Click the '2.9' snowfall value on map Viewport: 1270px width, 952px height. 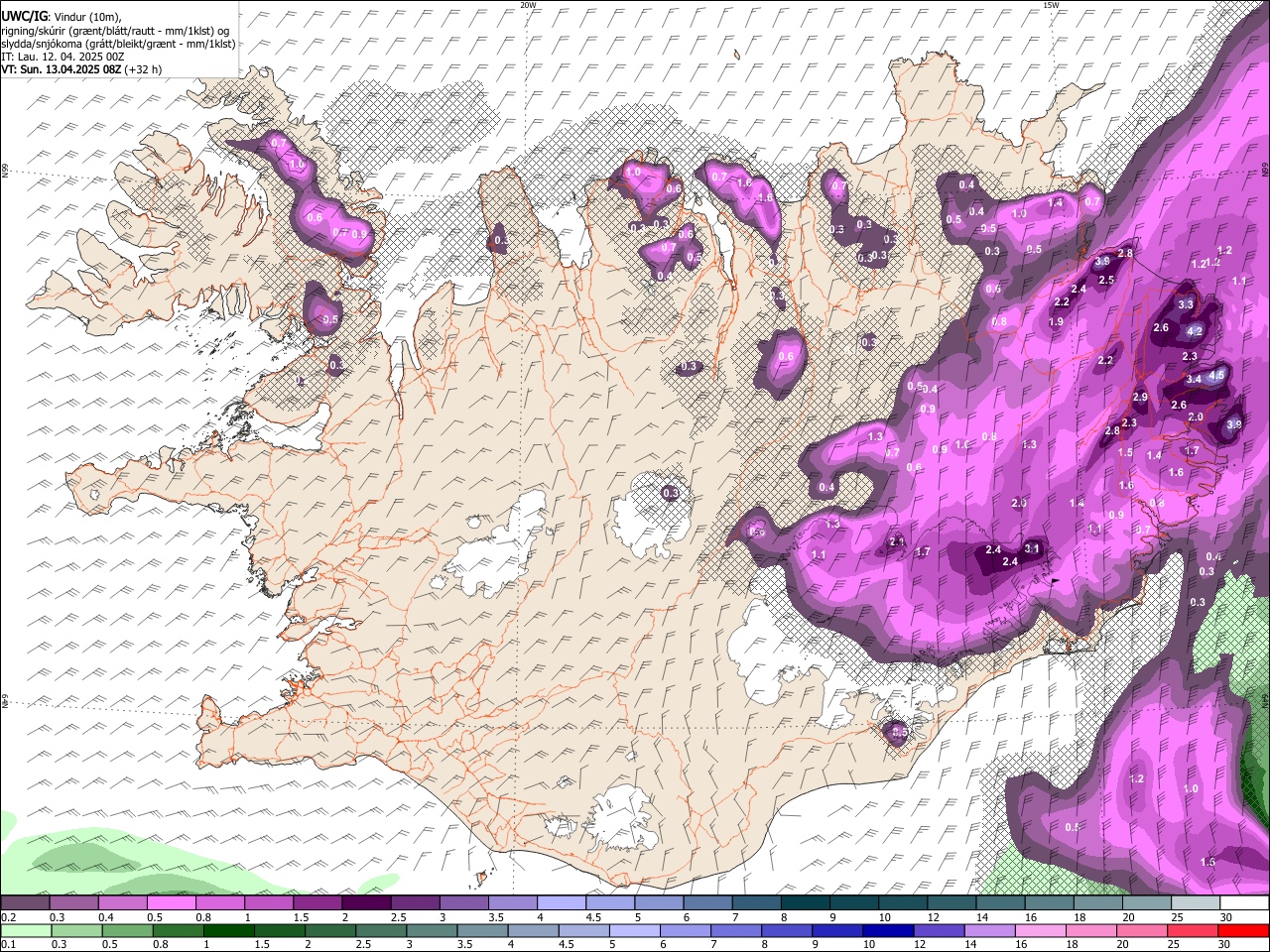[1140, 398]
